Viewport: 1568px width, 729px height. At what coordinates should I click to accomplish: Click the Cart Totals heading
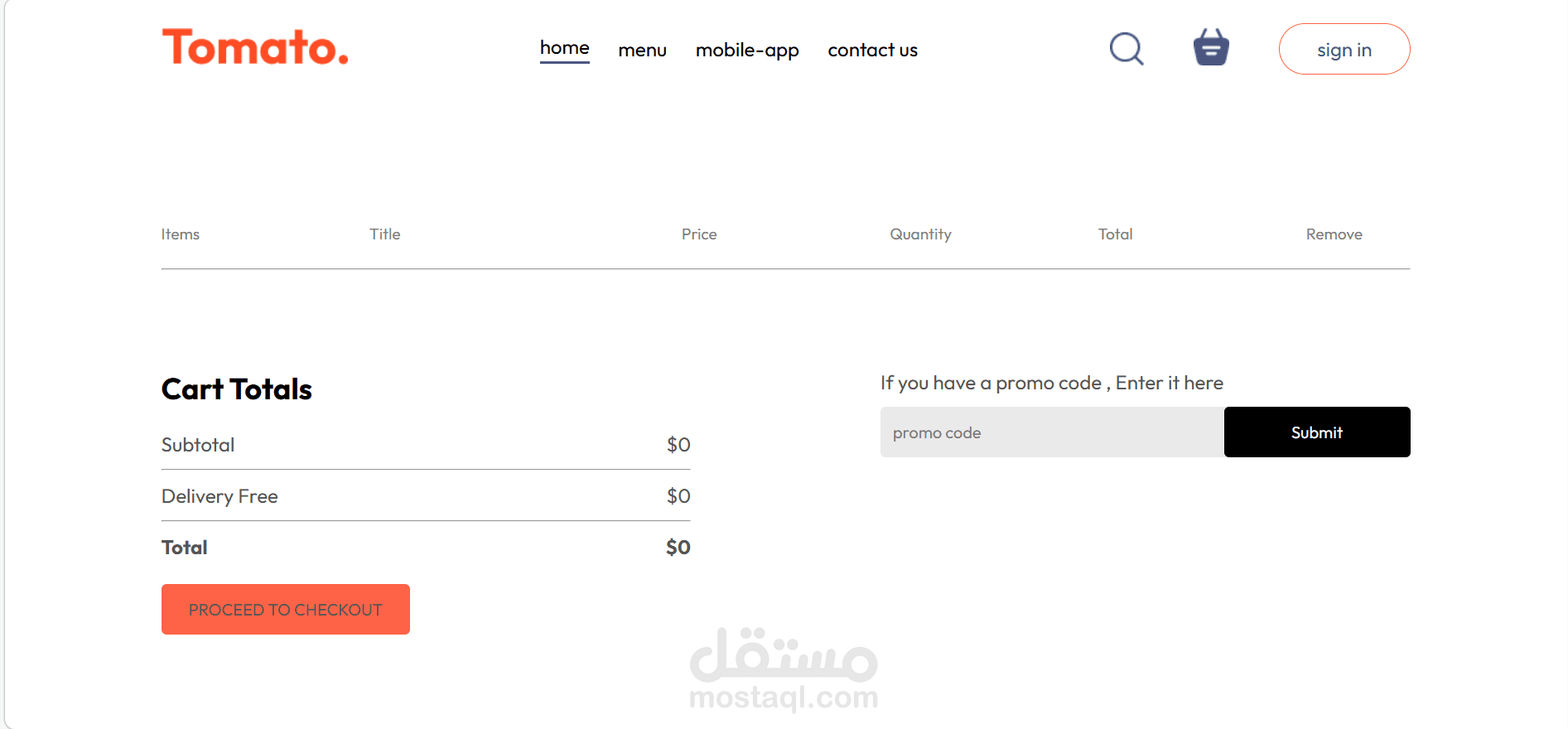(x=237, y=389)
